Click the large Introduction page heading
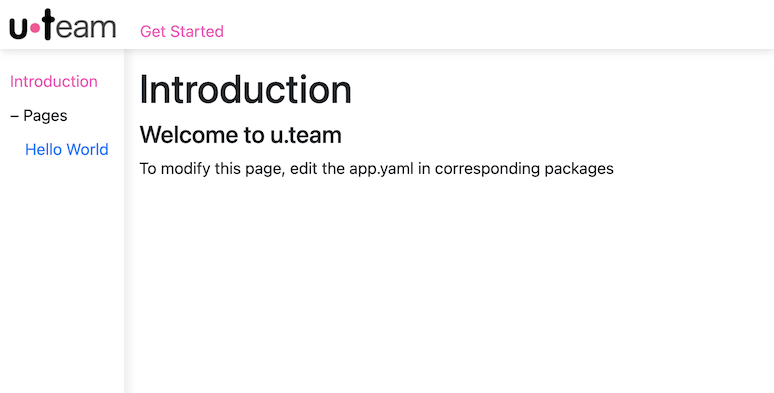Screen dimensions: 774x393 coord(246,90)
